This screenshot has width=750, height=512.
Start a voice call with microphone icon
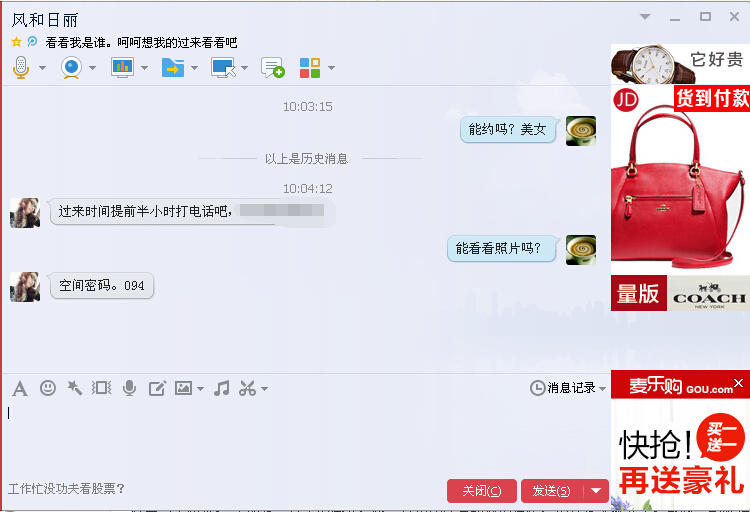[21, 67]
